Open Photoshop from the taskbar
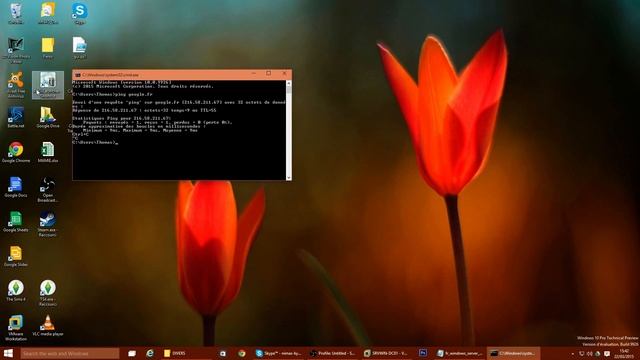Viewport: 640px width, 360px height. (423, 353)
